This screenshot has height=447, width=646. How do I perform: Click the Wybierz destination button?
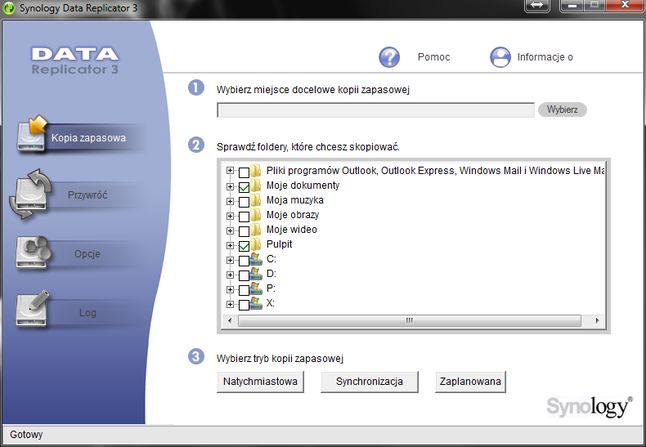tap(562, 110)
